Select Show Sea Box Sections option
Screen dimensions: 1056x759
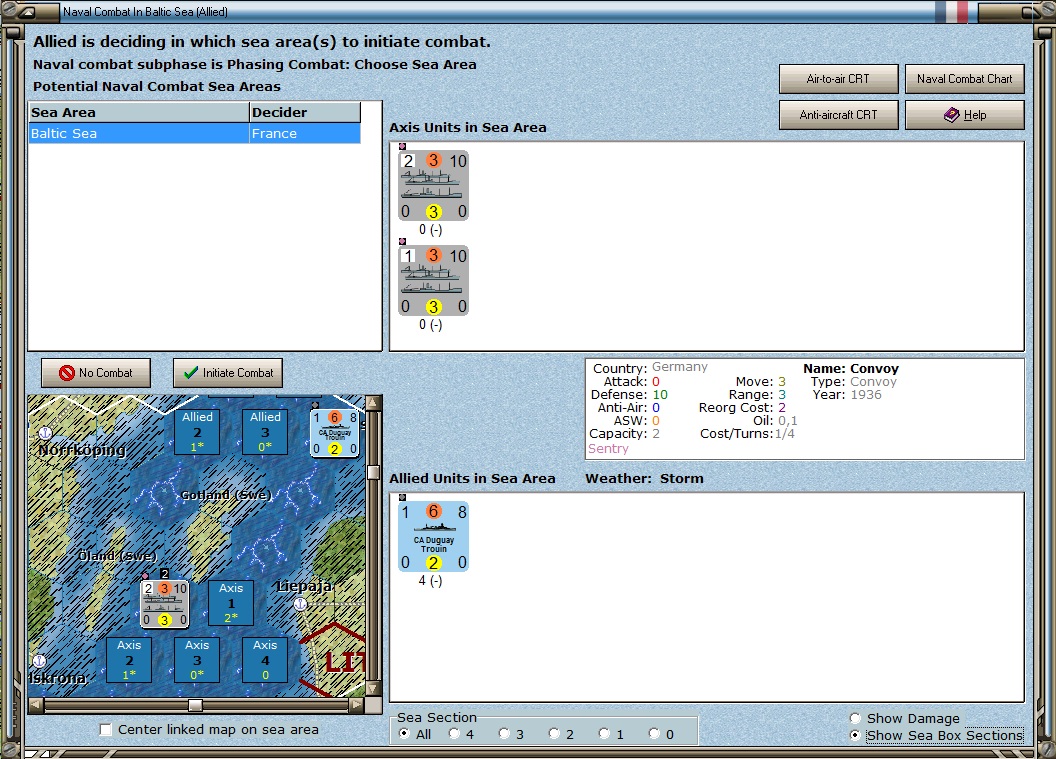click(855, 735)
